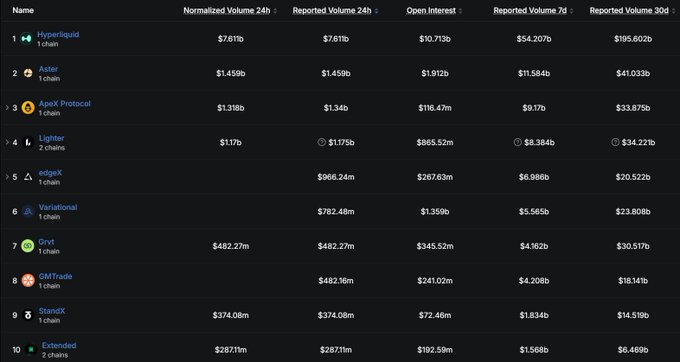Open the GMTrade protocol link
Viewport: 680px width, 362px height.
click(56, 276)
